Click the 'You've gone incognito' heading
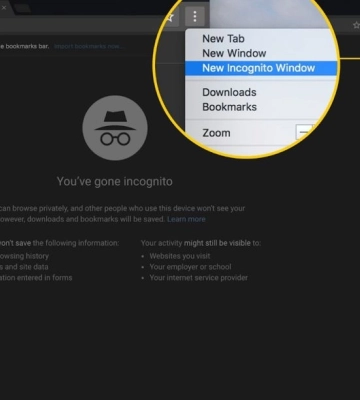The height and width of the screenshot is (400, 360). [x=115, y=182]
